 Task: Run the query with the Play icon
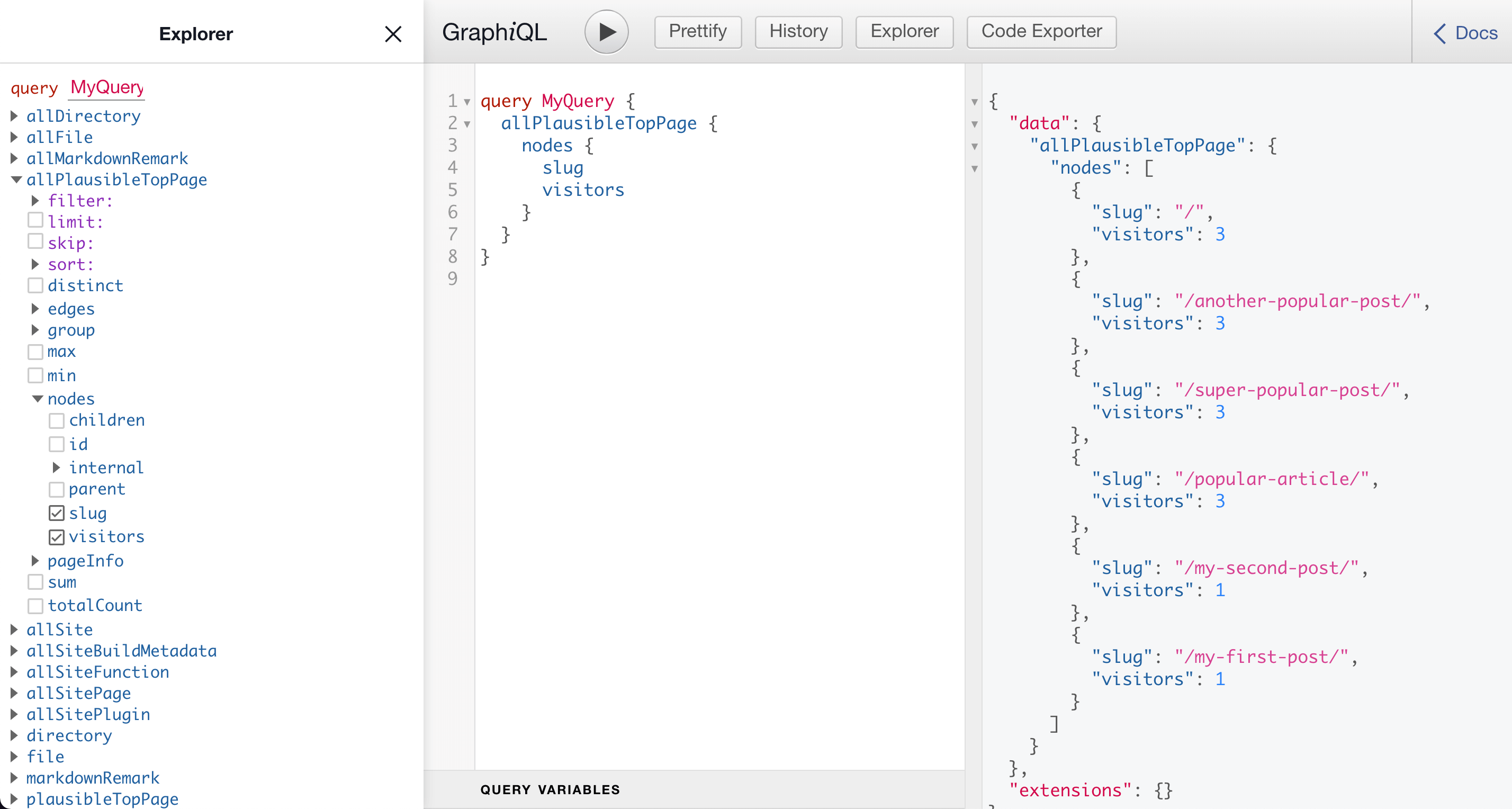coord(606,32)
